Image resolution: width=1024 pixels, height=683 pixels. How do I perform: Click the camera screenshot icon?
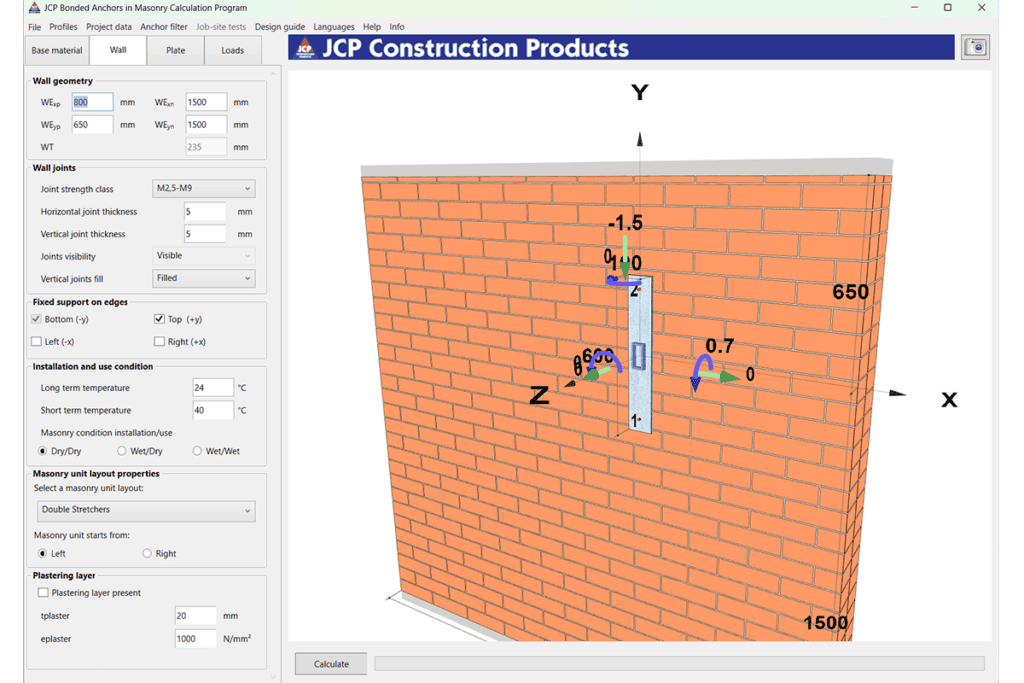tap(975, 47)
